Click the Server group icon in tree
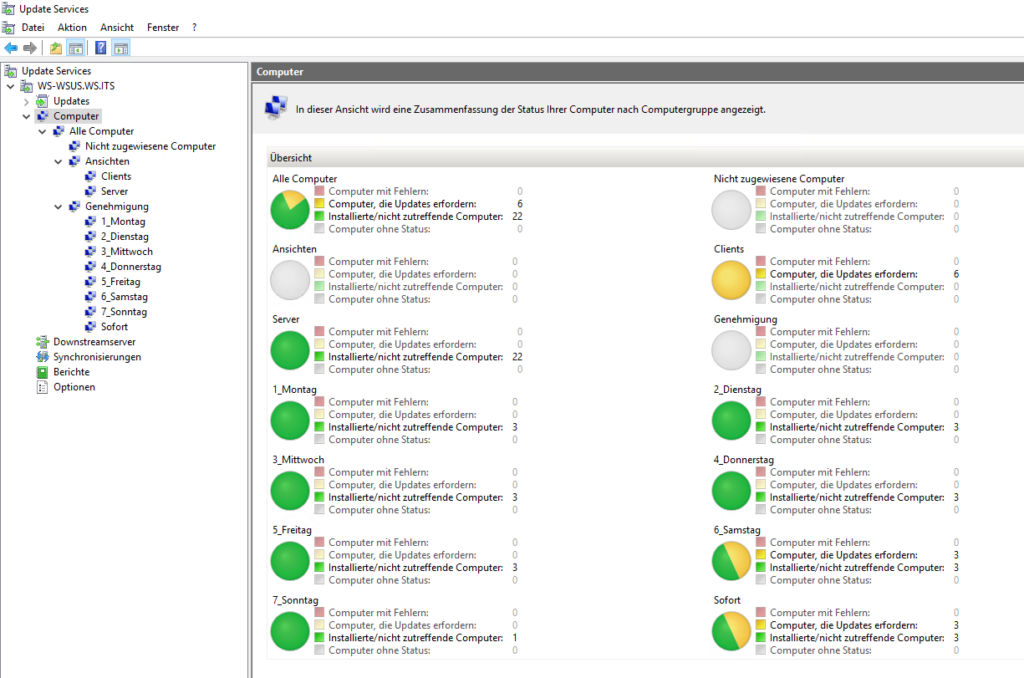This screenshot has height=678, width=1024. (x=91, y=191)
